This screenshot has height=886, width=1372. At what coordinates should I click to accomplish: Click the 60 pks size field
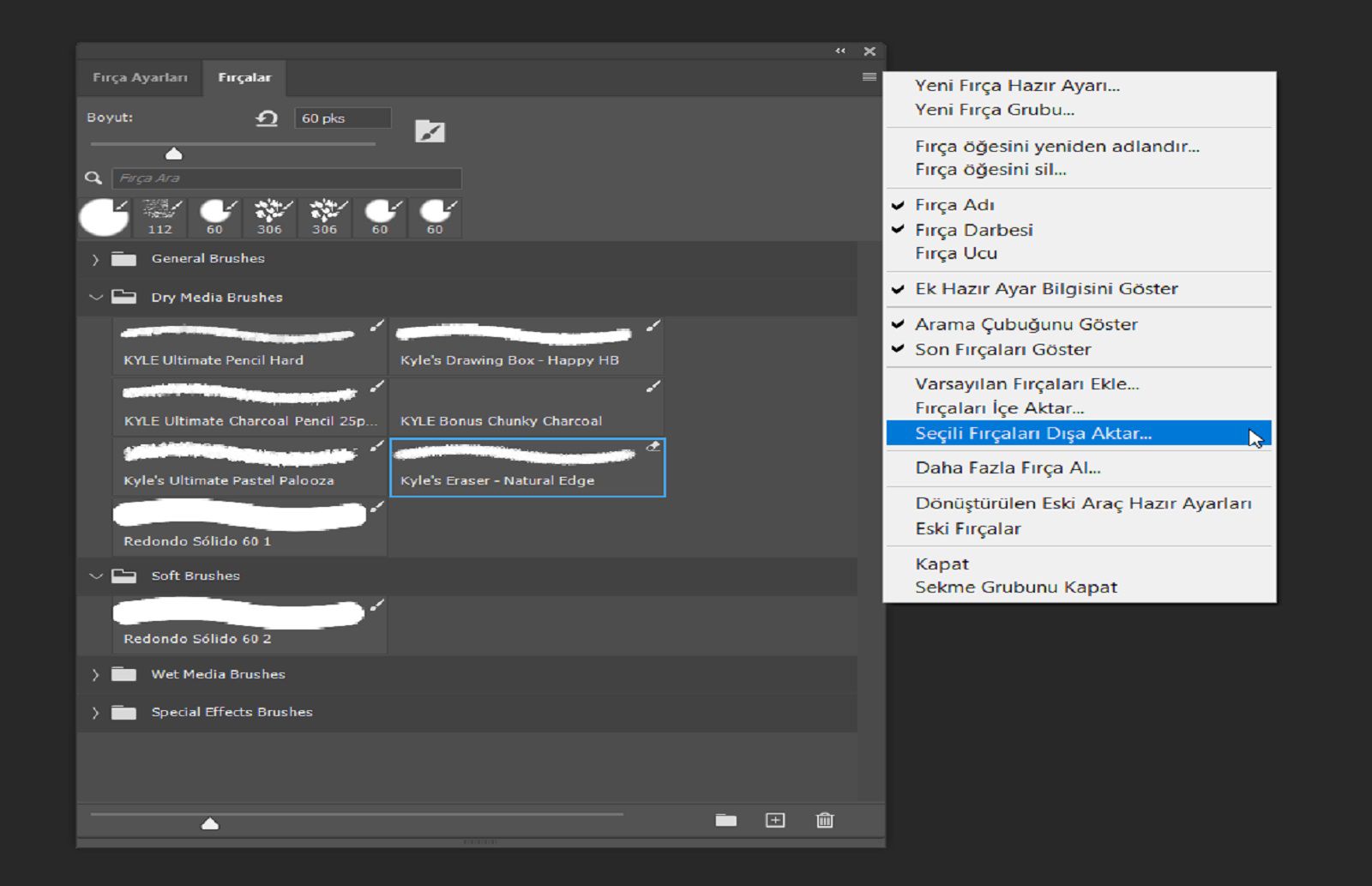click(343, 118)
